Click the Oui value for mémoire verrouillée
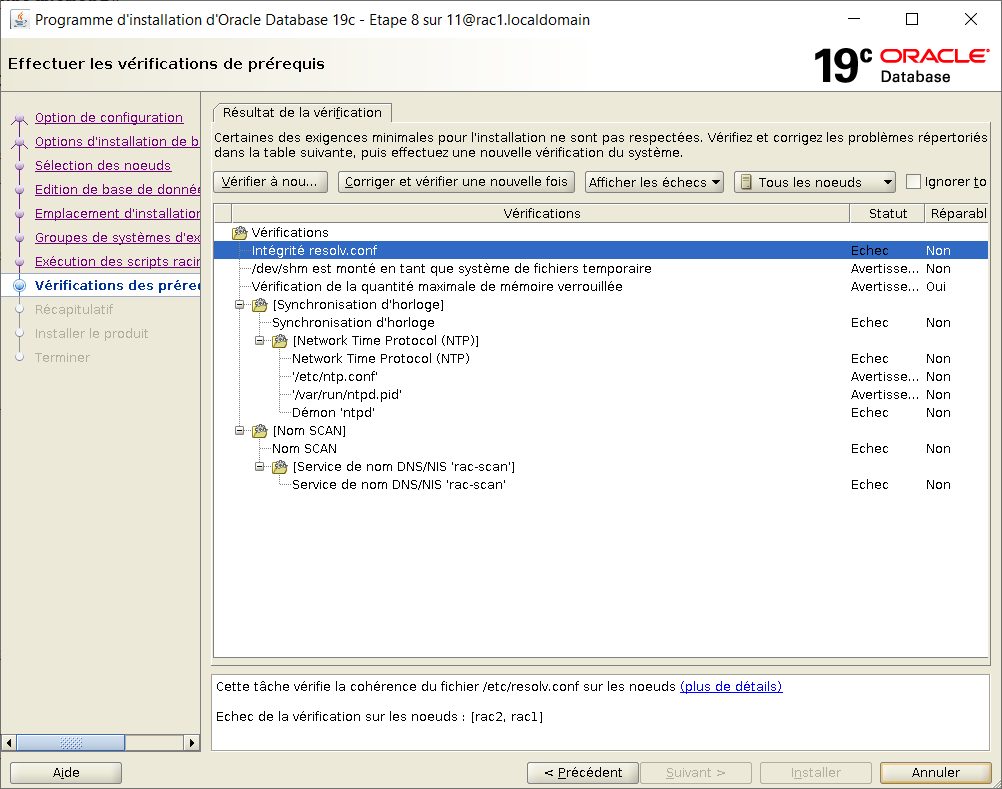This screenshot has width=1002, height=789. tap(936, 286)
